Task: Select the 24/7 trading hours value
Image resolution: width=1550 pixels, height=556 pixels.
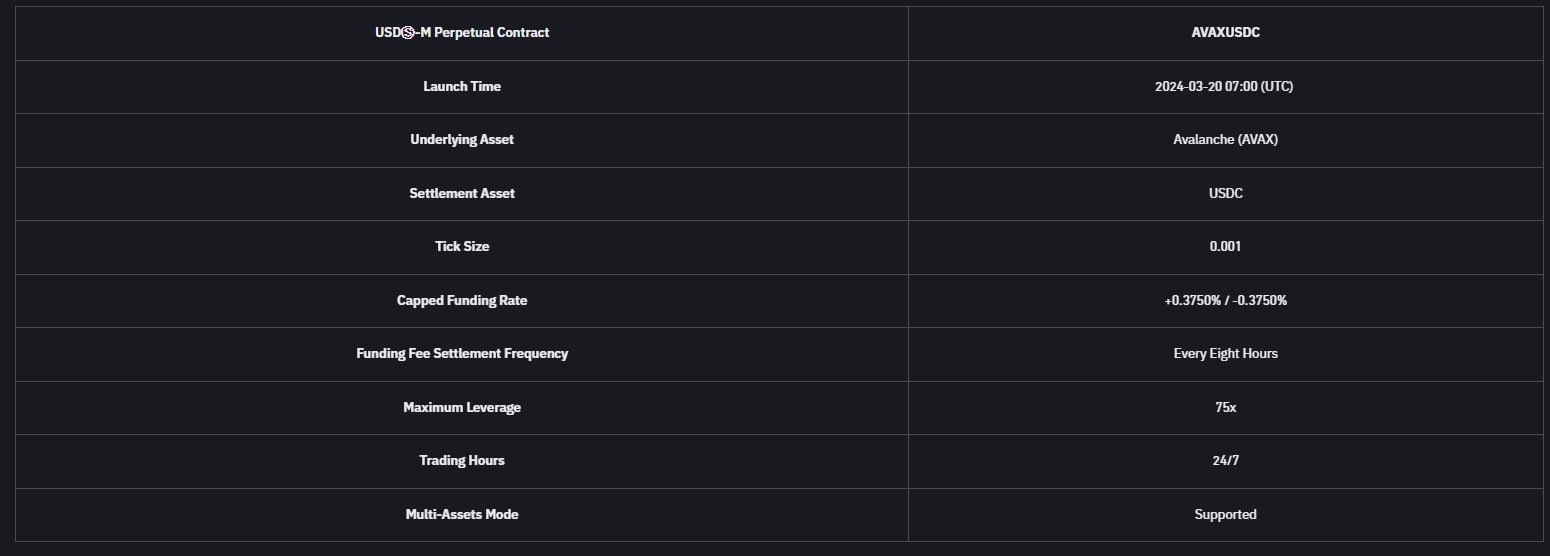Action: click(x=1225, y=461)
